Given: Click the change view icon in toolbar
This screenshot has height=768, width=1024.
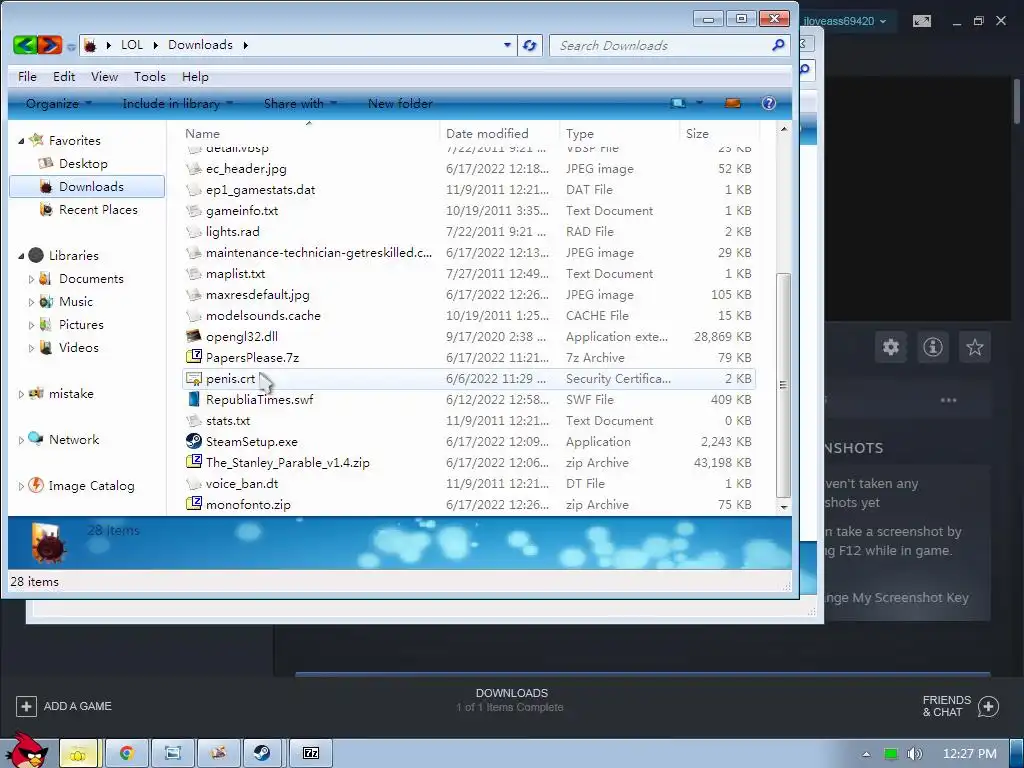Looking at the screenshot, I should 679,103.
